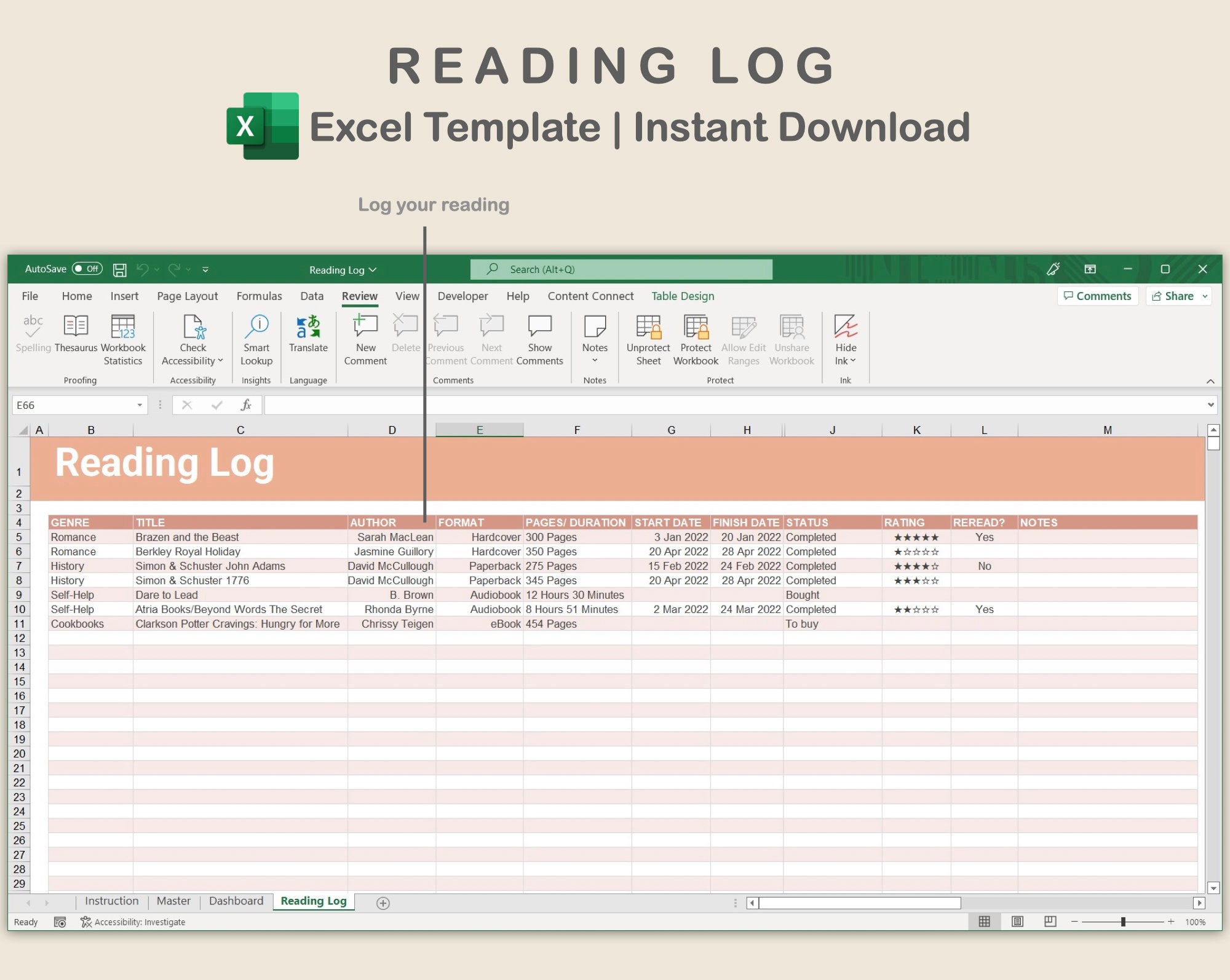Adjust the zoom slider in status bar
The width and height of the screenshot is (1230, 980).
(x=1124, y=922)
